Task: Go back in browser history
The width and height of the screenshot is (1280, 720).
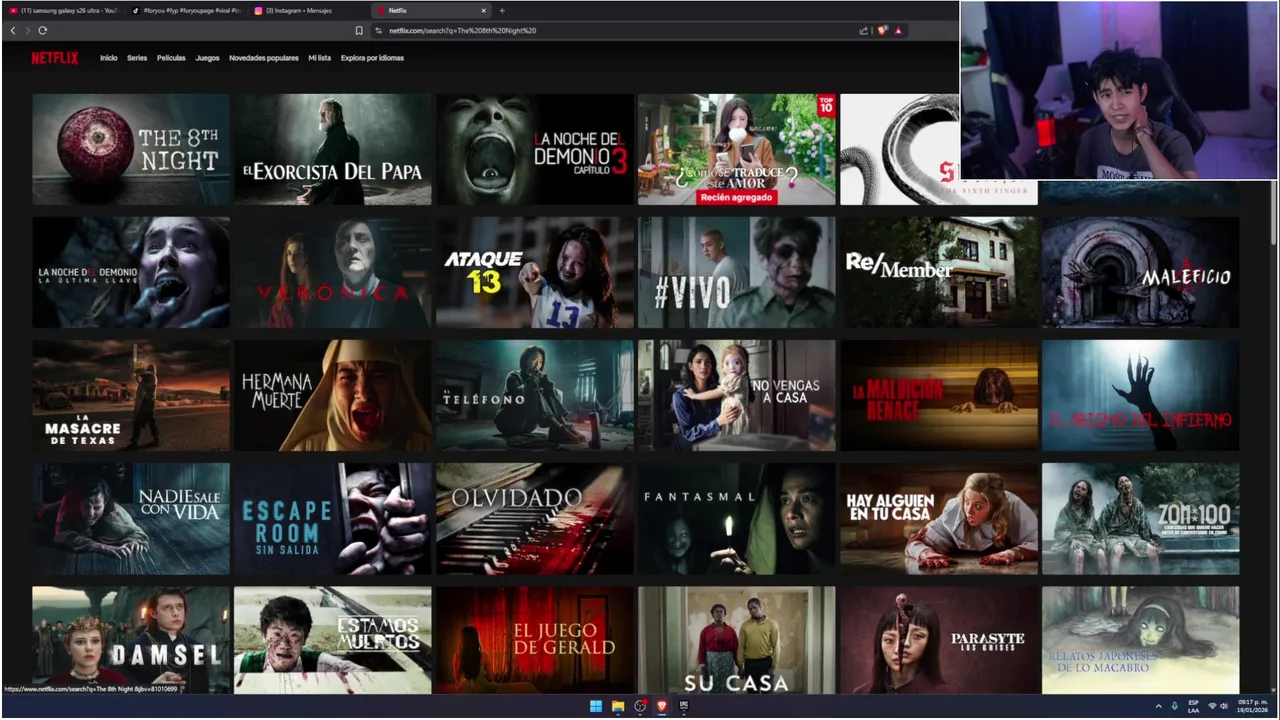Action: click(x=13, y=31)
